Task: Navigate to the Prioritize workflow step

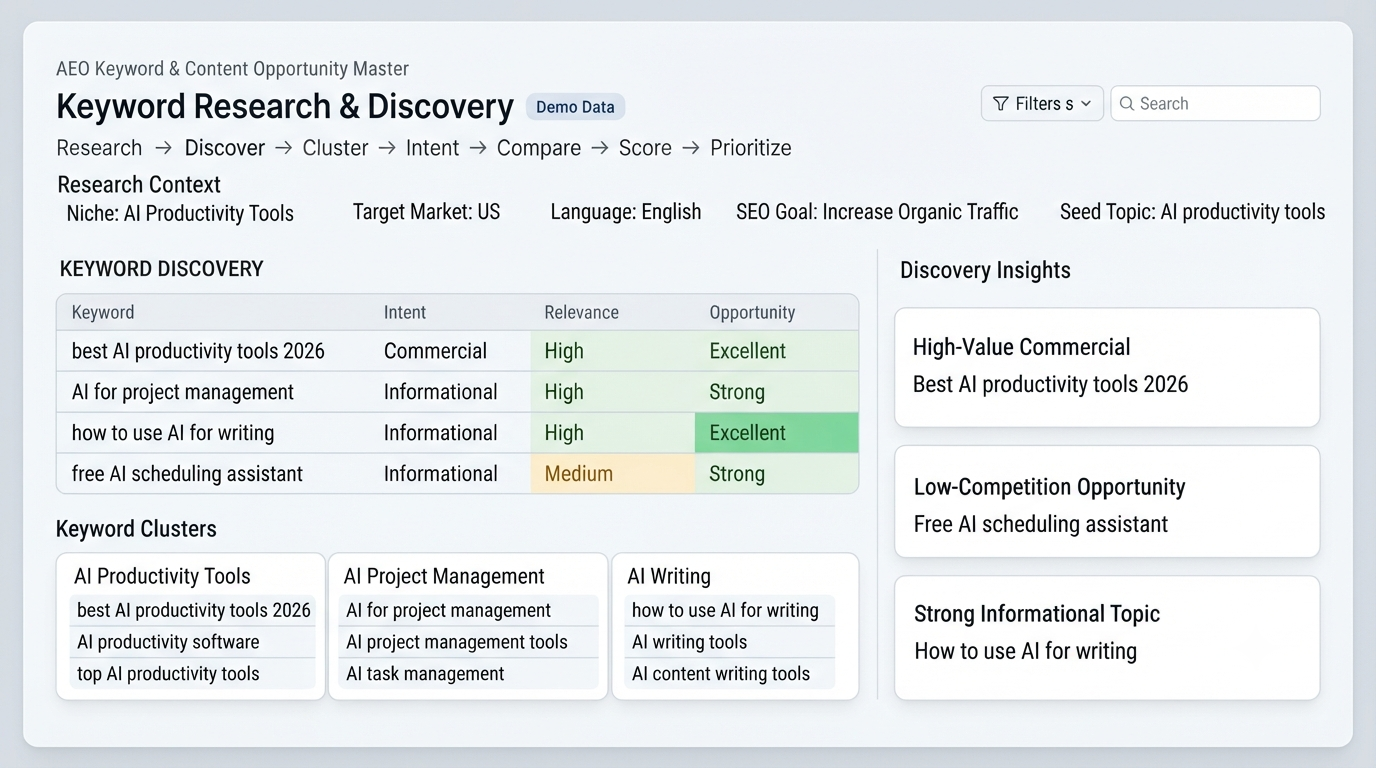Action: (751, 148)
